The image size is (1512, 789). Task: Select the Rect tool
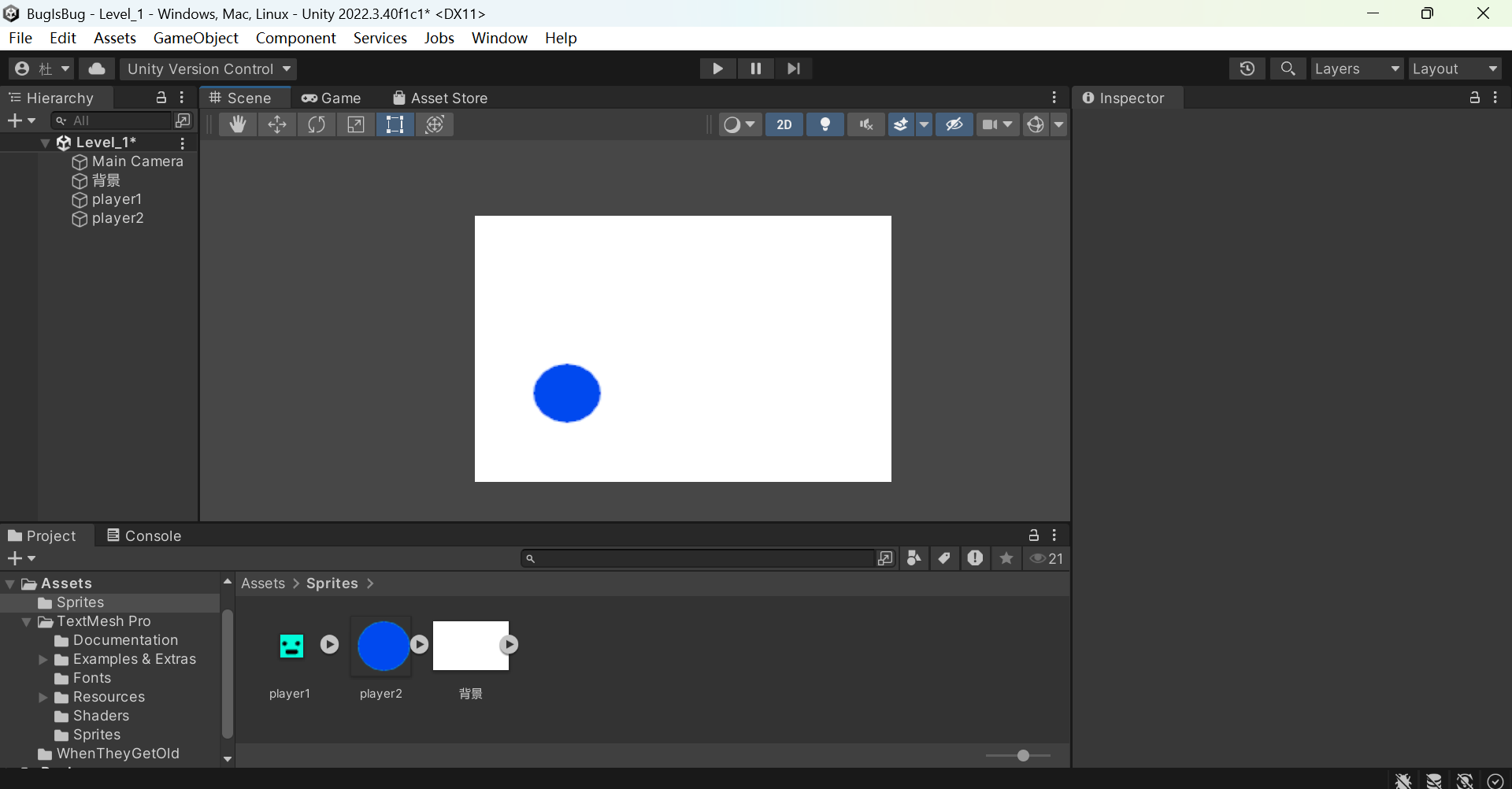(x=395, y=124)
